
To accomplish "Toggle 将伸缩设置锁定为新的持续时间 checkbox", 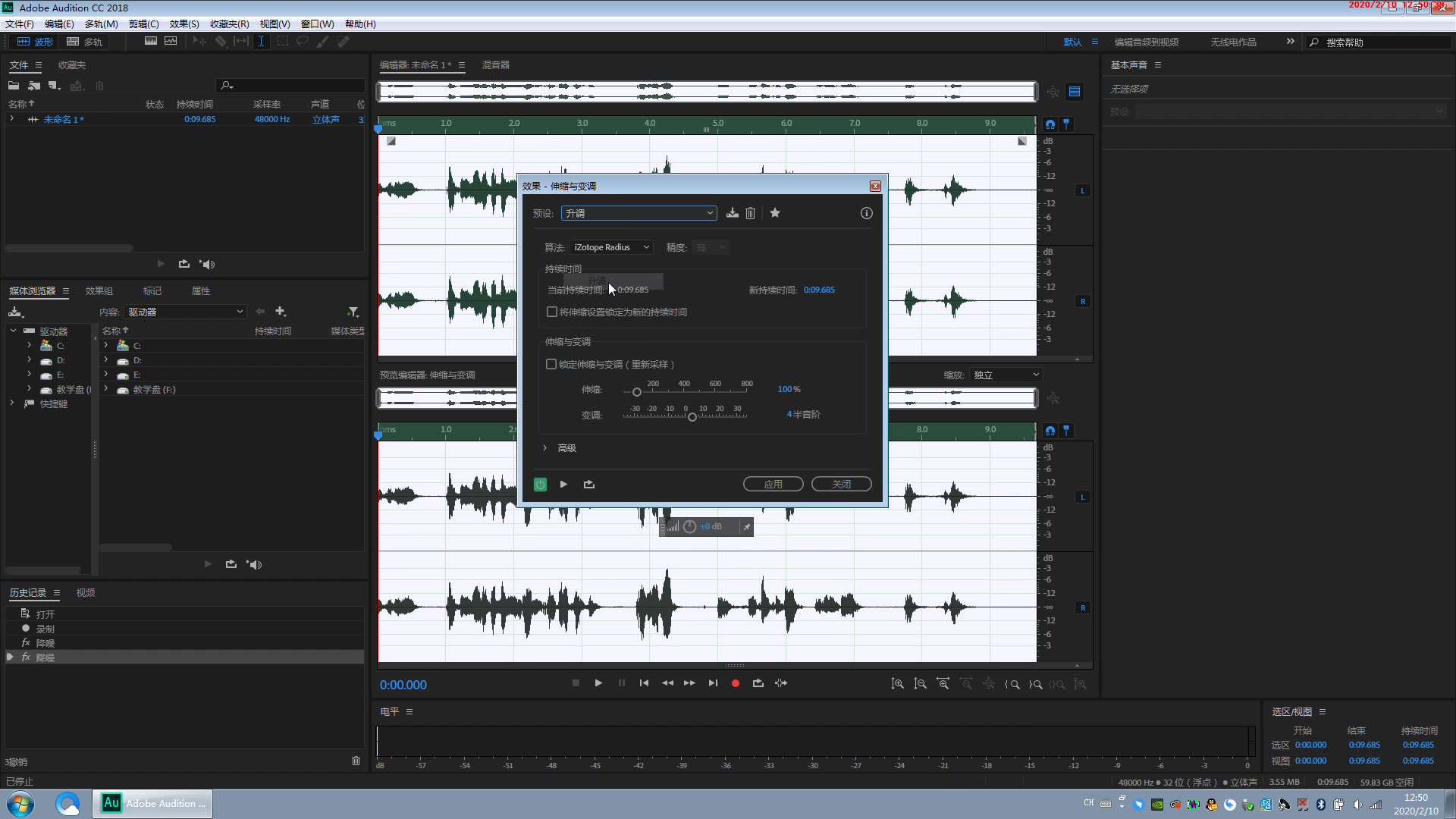I will coord(550,311).
